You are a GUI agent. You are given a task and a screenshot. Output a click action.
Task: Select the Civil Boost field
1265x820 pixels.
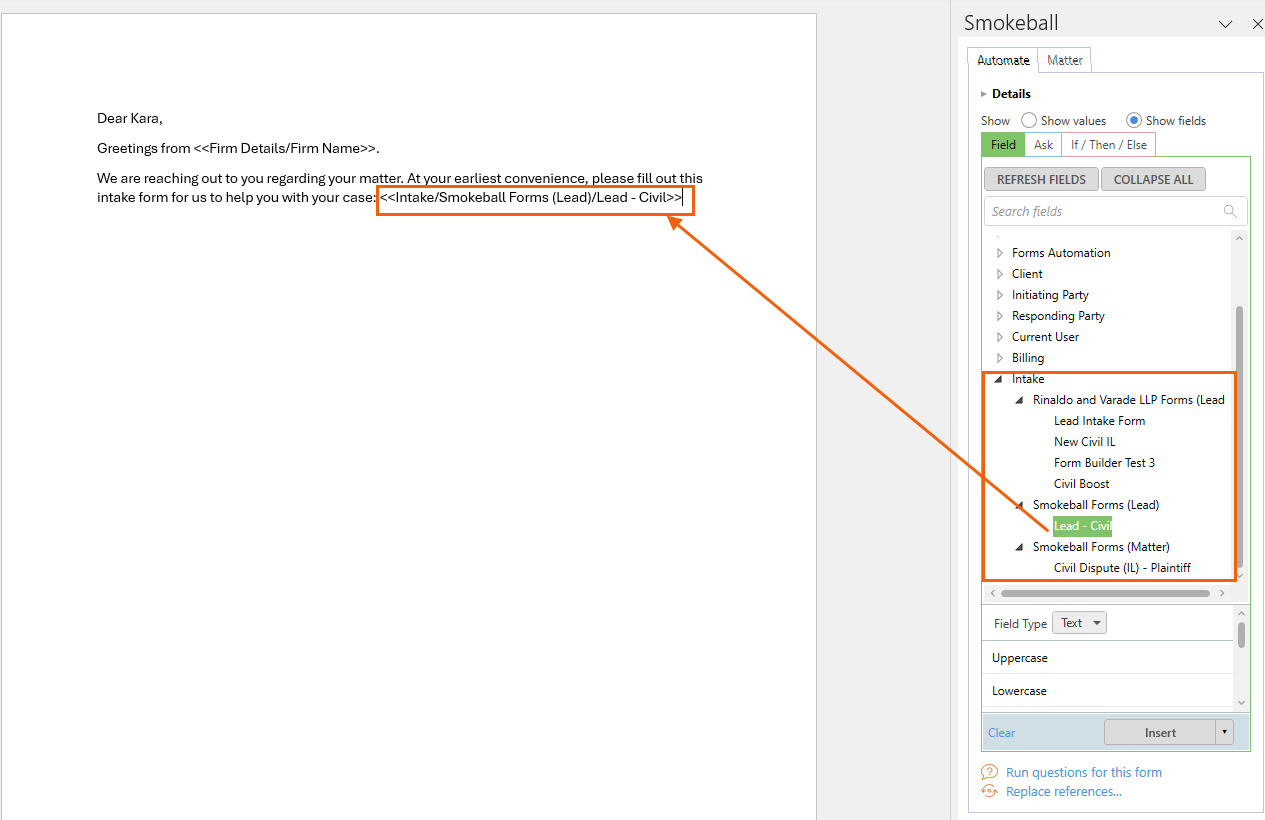coord(1081,484)
